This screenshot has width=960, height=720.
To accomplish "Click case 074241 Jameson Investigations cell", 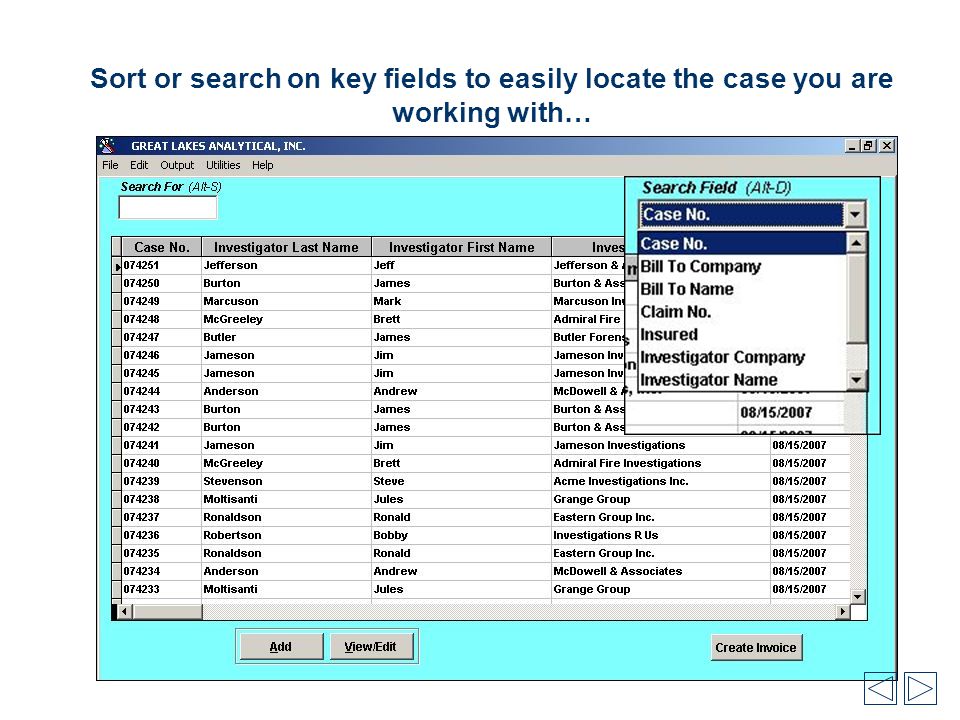I will click(661, 445).
